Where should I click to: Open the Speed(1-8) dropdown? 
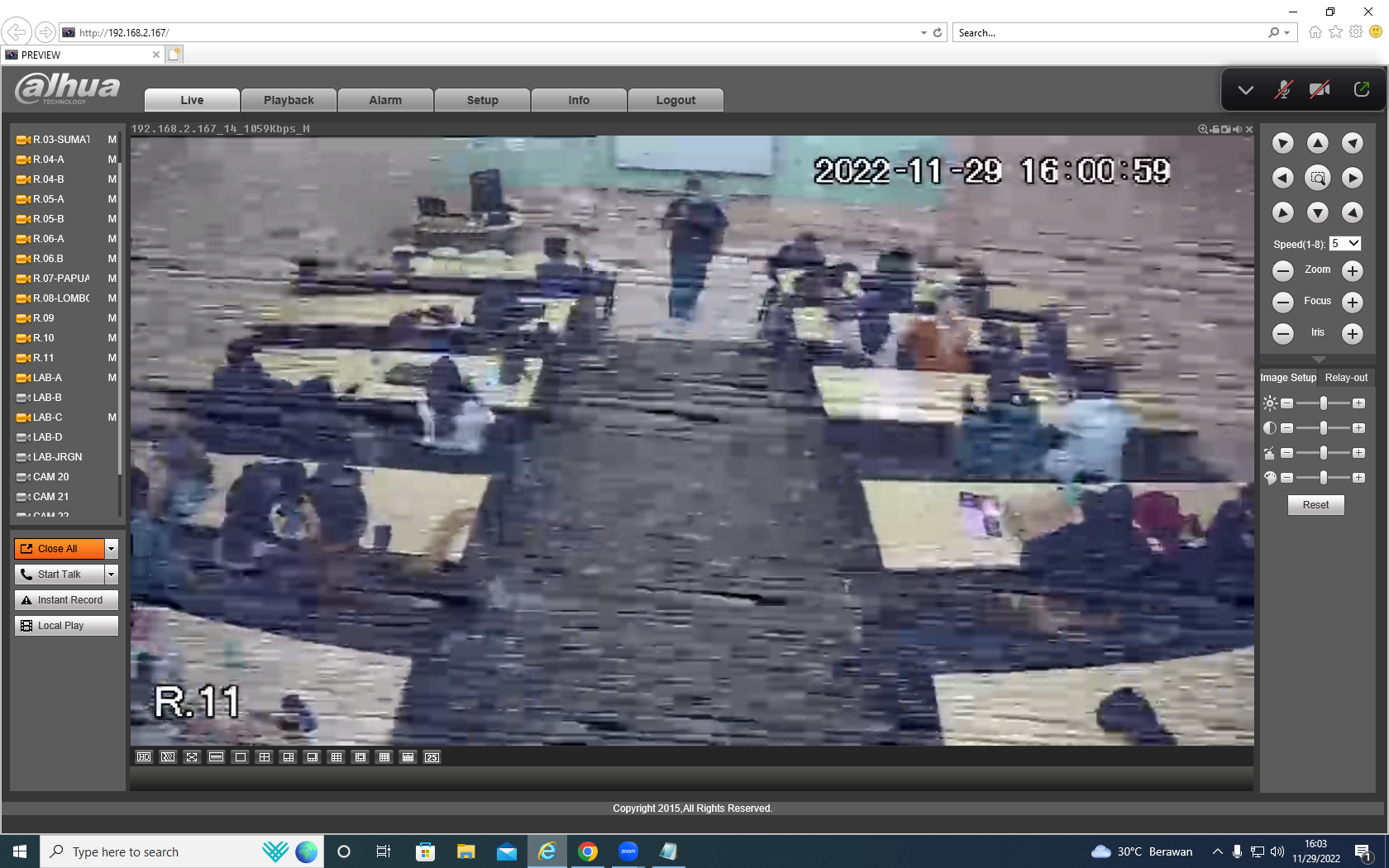tap(1345, 244)
